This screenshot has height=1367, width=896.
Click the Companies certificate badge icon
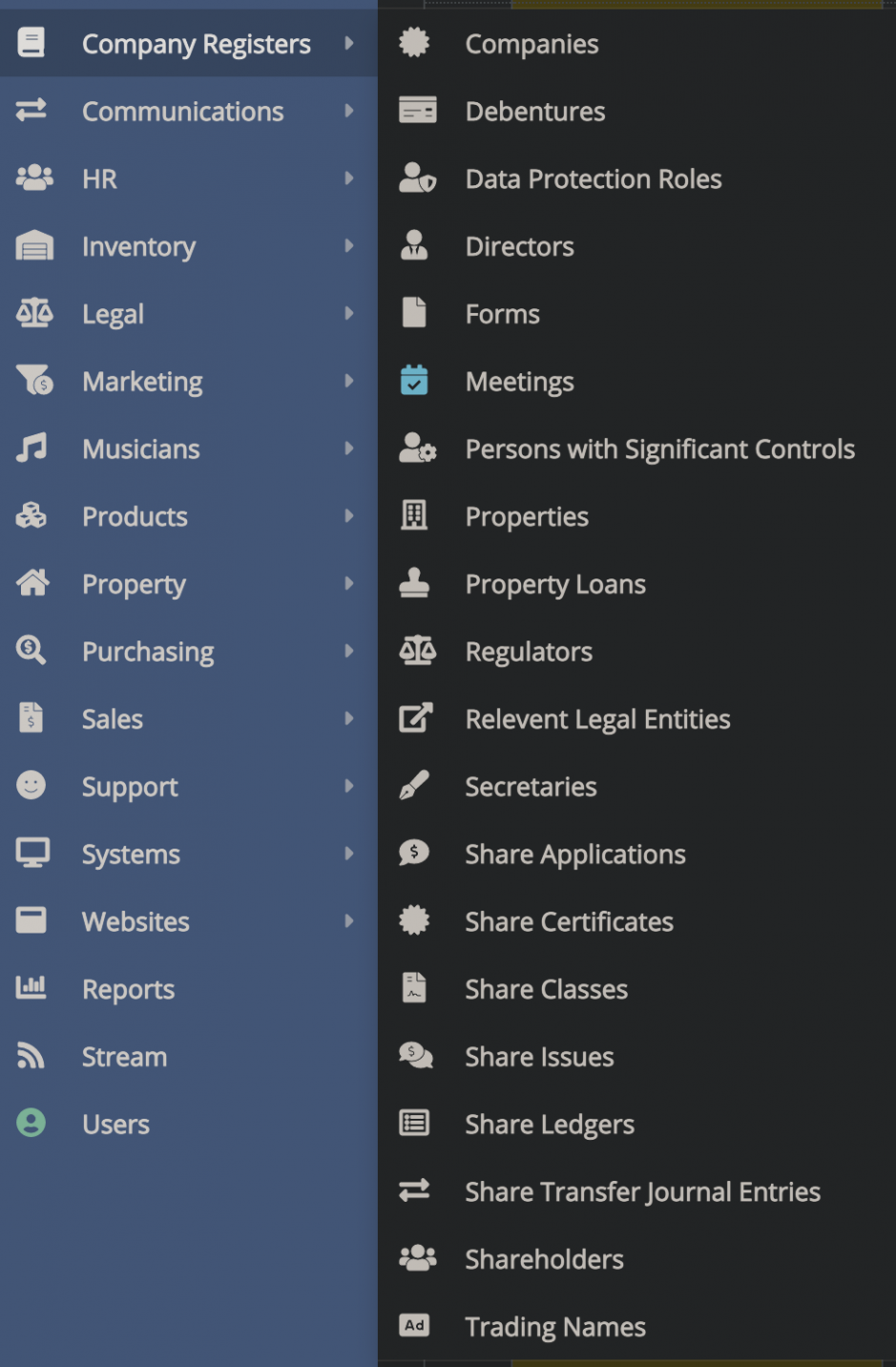pos(414,43)
